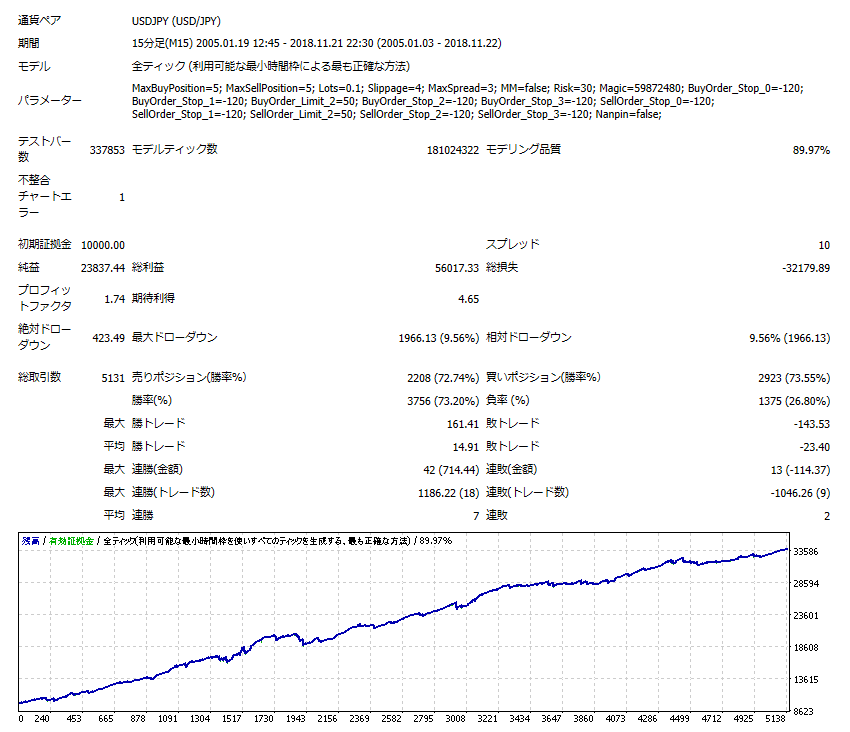Click the parameter text Nanpin=false
Image resolution: width=850 pixels, height=732 pixels.
pos(629,114)
